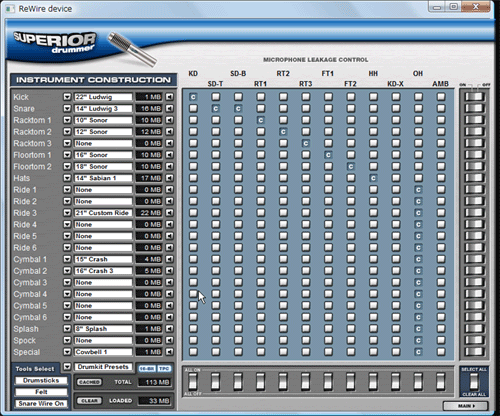The height and width of the screenshot is (416, 500).
Task: Preview the Snare via its speaker icon
Action: (170, 109)
